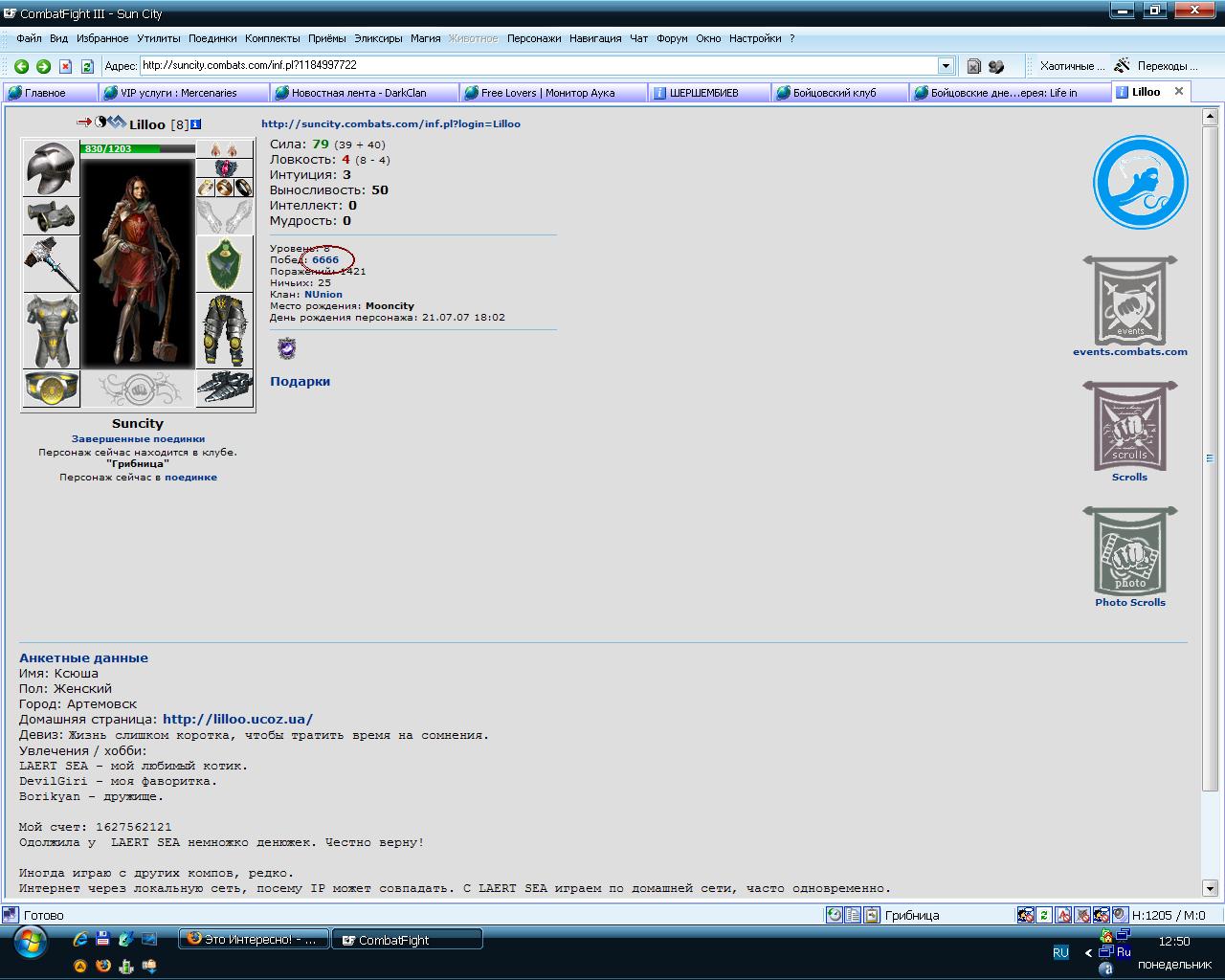The width and height of the screenshot is (1225, 980).
Task: Click the gold belt equipment slot
Action: point(51,389)
